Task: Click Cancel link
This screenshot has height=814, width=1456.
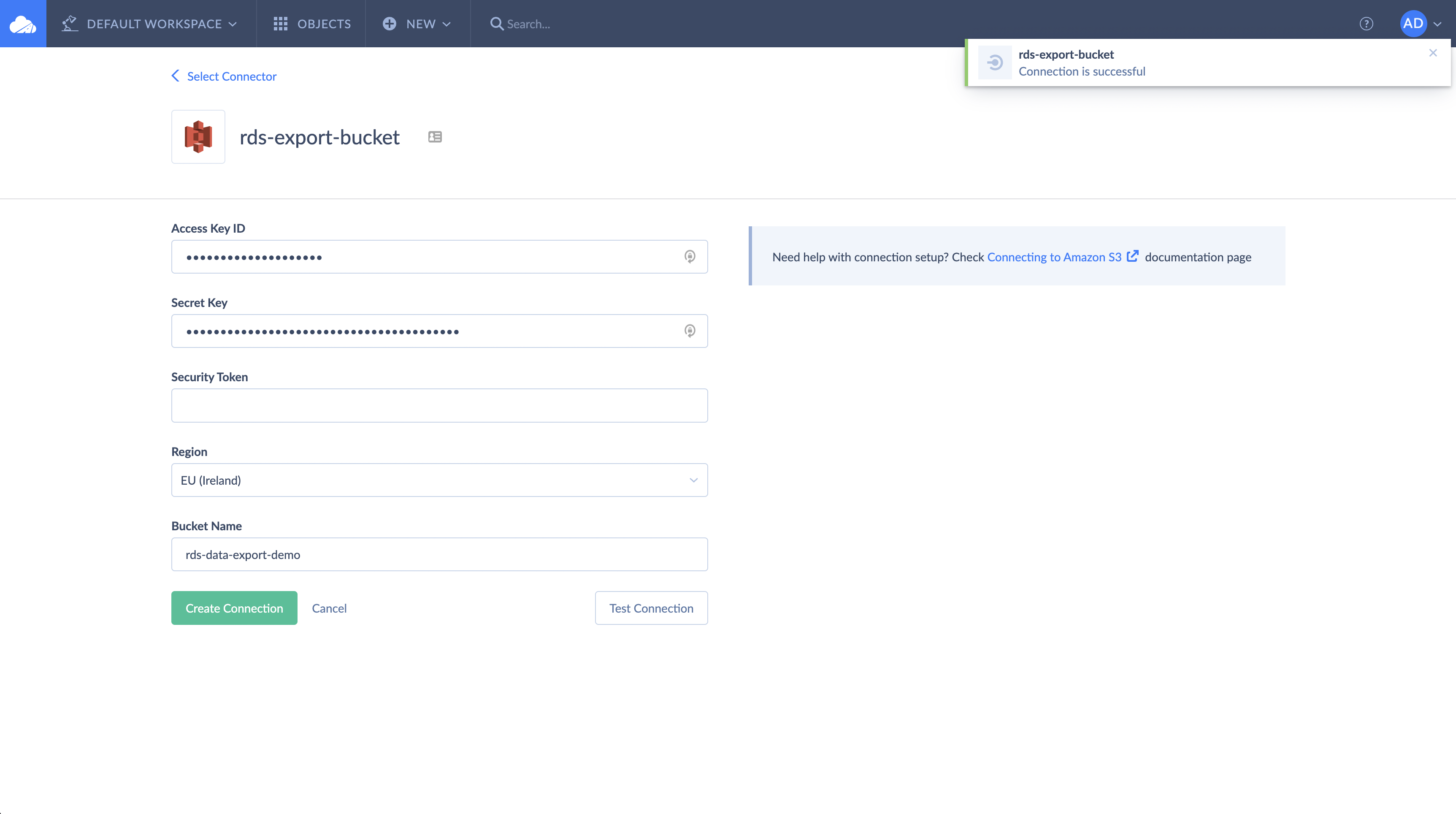Action: (x=329, y=608)
